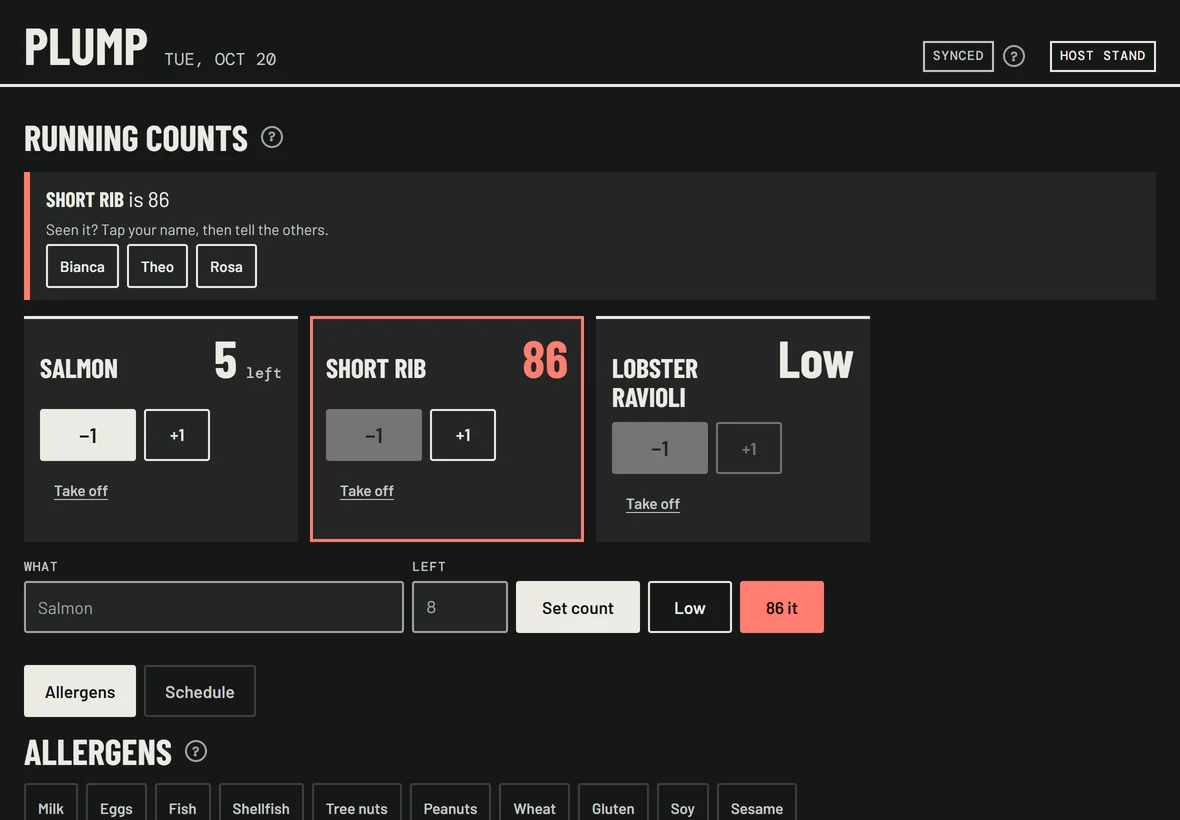This screenshot has height=820, width=1180.
Task: Open help icon next to Synced status
Action: 1014,56
